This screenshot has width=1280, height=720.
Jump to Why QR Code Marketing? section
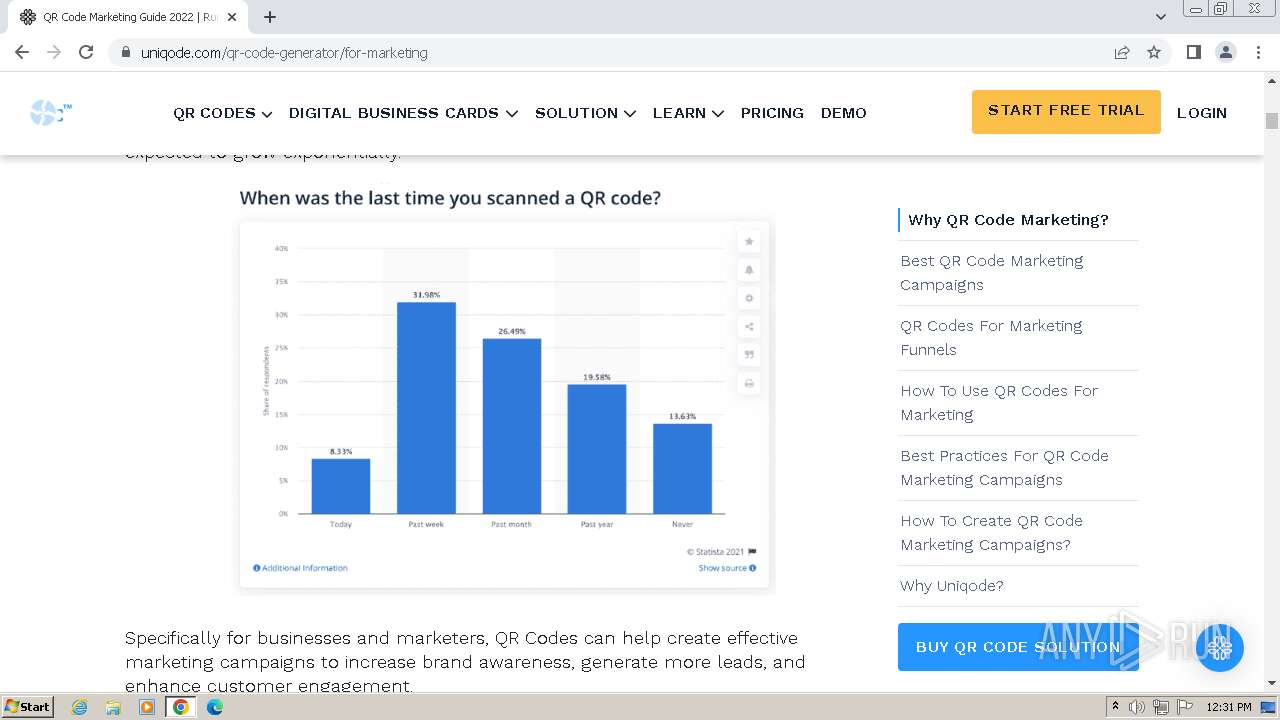pyautogui.click(x=1008, y=220)
